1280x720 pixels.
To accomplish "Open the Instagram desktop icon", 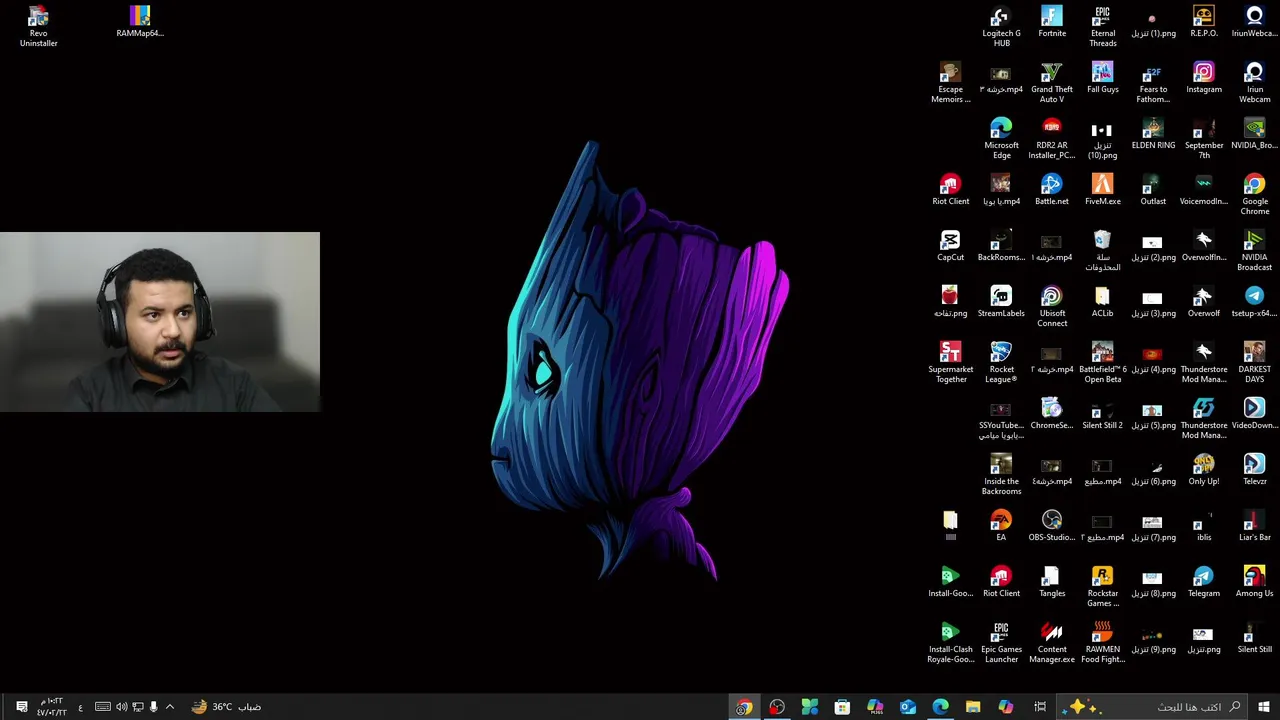I will coord(1204,78).
